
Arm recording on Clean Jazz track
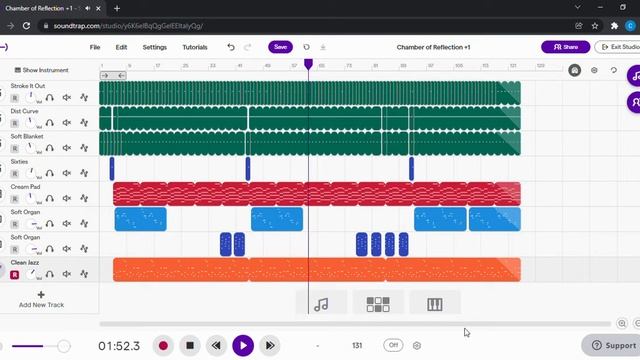pyautogui.click(x=15, y=275)
